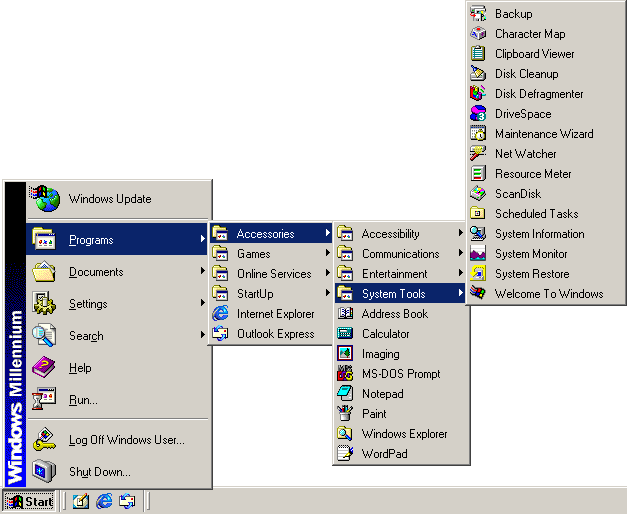The width and height of the screenshot is (627, 514).
Task: Click the Maintenance Wizard icon
Action: point(478,134)
